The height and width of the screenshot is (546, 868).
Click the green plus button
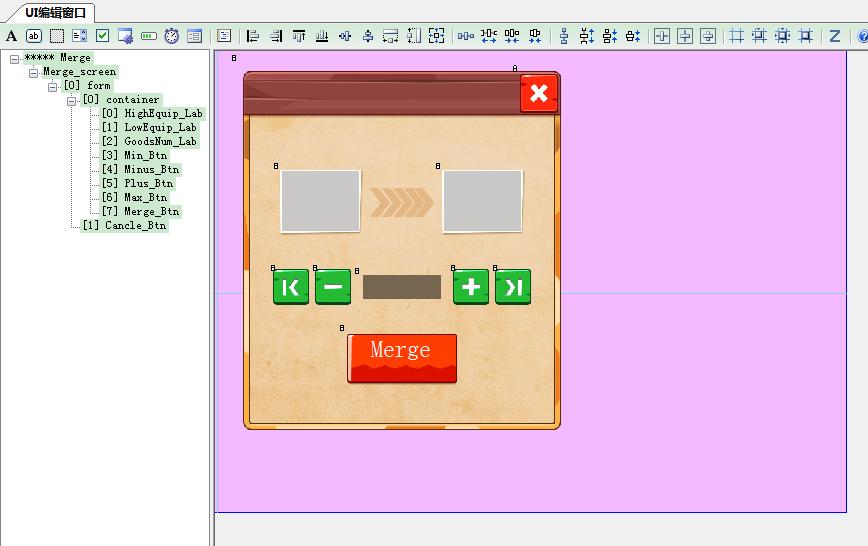click(471, 287)
